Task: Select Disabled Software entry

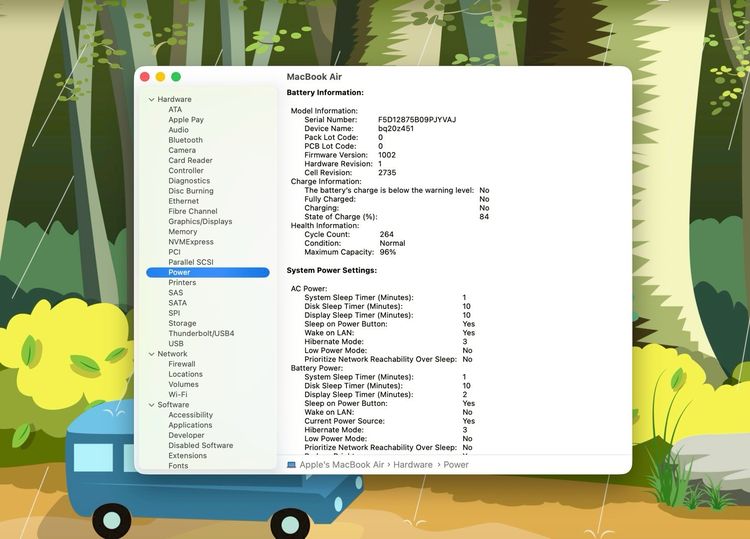Action: click(x=201, y=445)
